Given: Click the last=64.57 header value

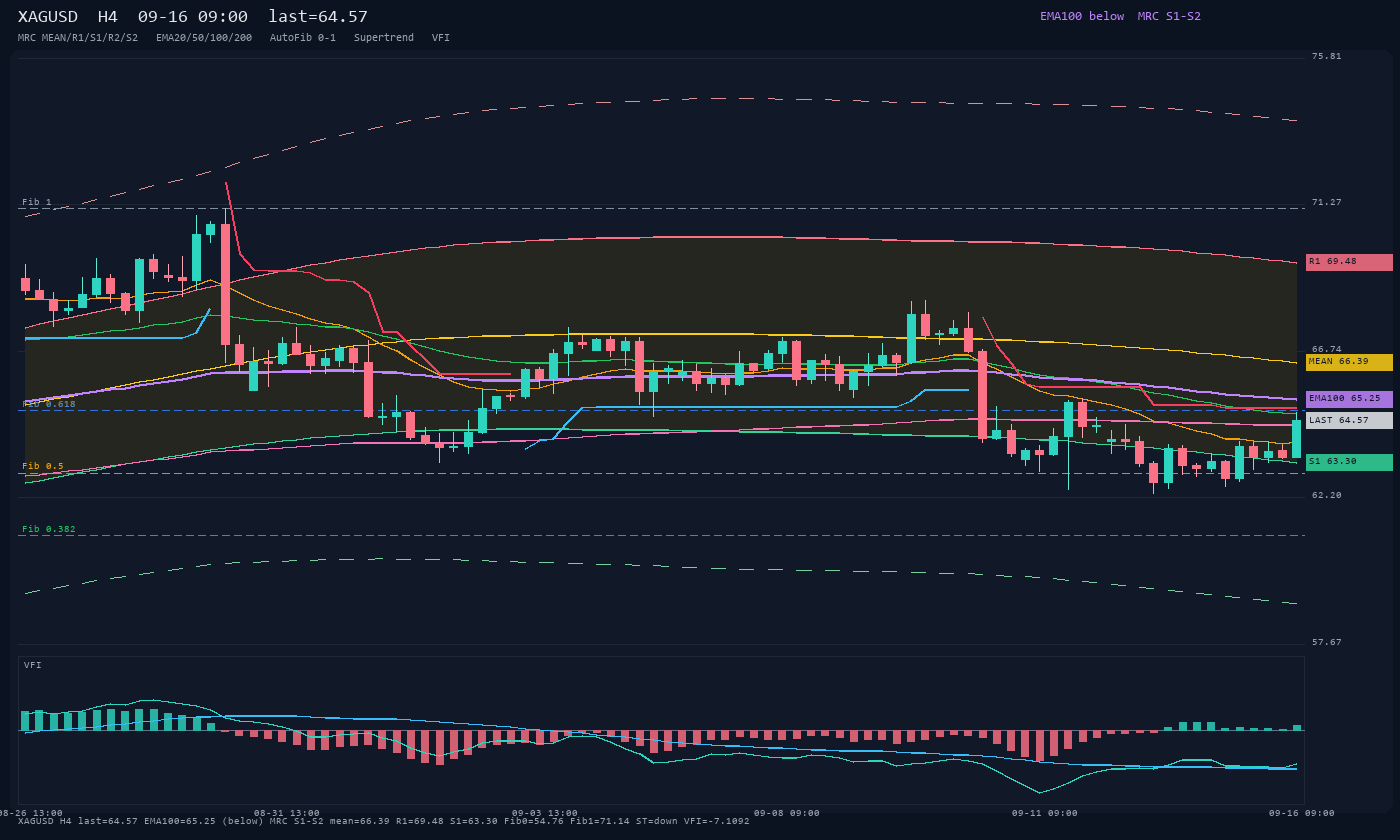Looking at the screenshot, I should click(318, 17).
